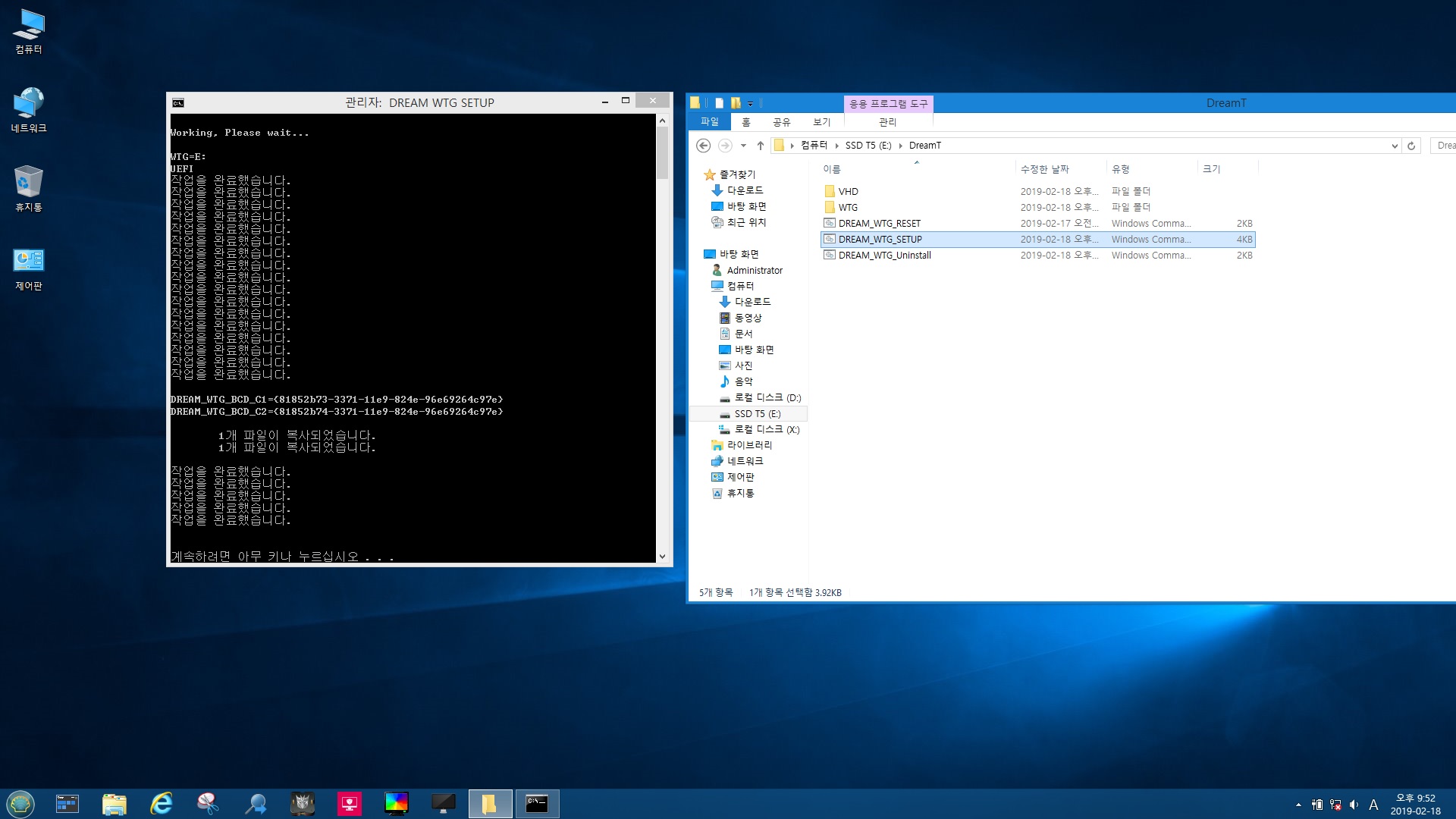Expand the breadcrumb arrow after 컴퓨터

coord(836,146)
